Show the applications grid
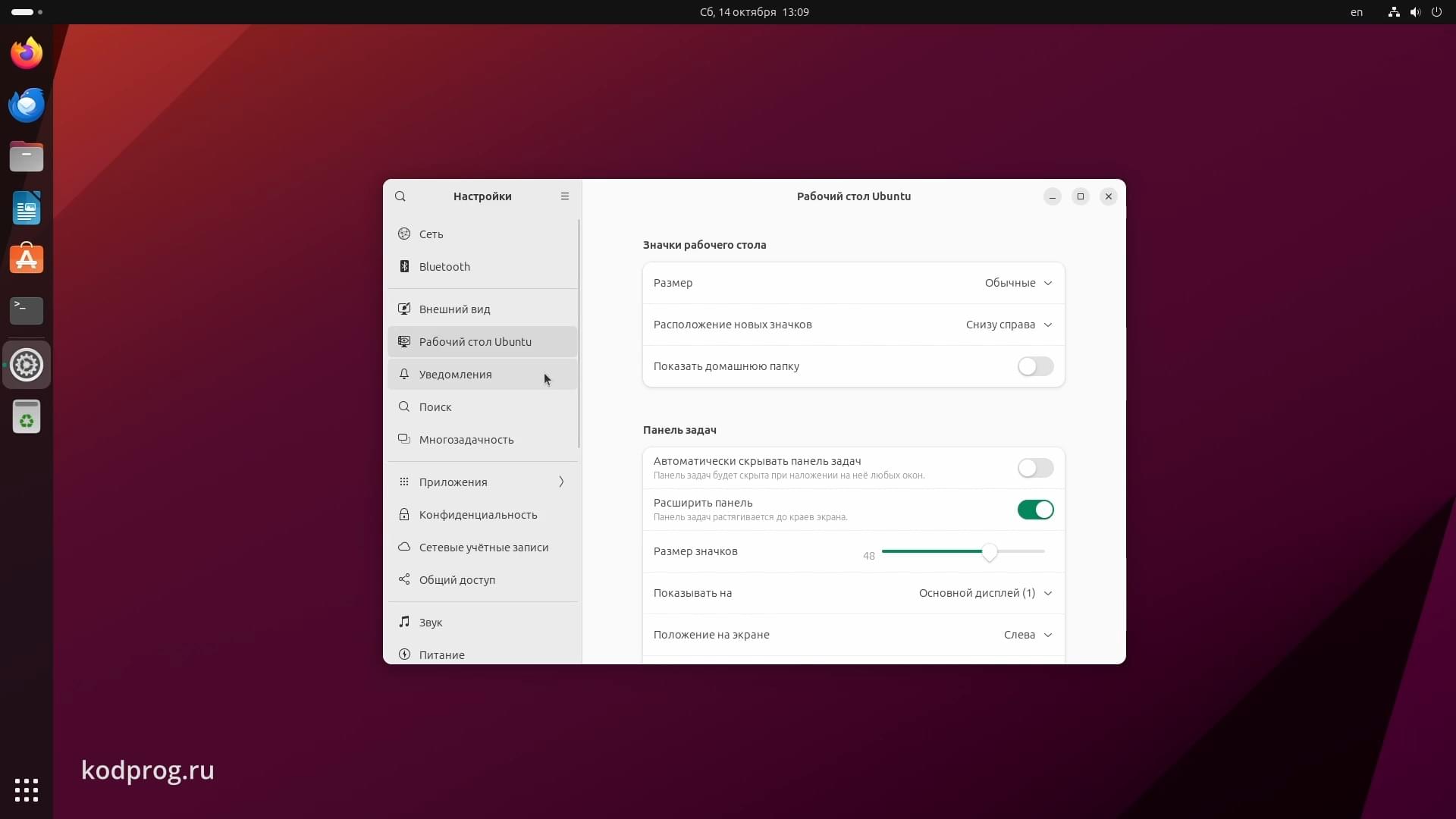 [27, 790]
